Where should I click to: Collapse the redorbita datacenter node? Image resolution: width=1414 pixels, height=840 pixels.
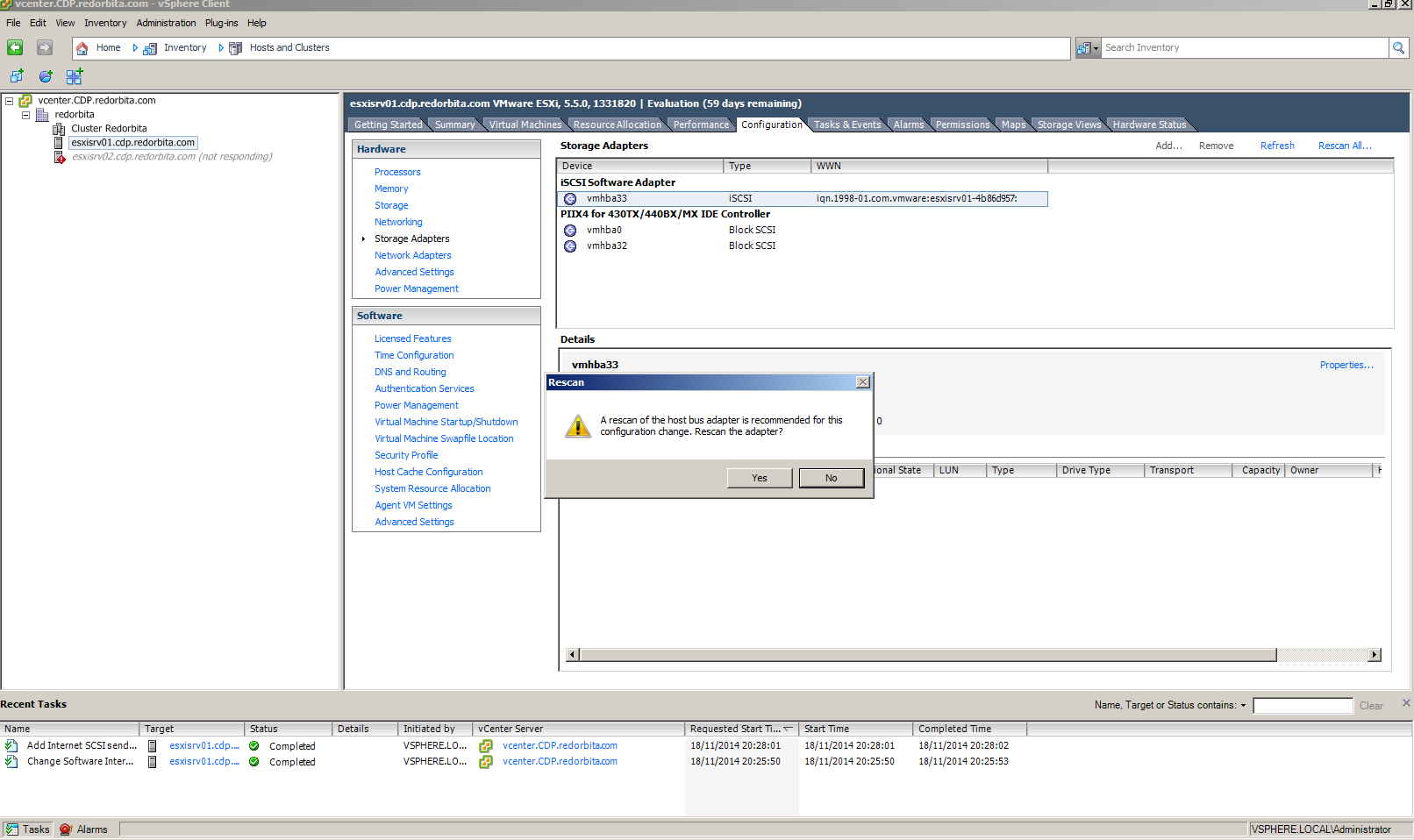pyautogui.click(x=25, y=115)
